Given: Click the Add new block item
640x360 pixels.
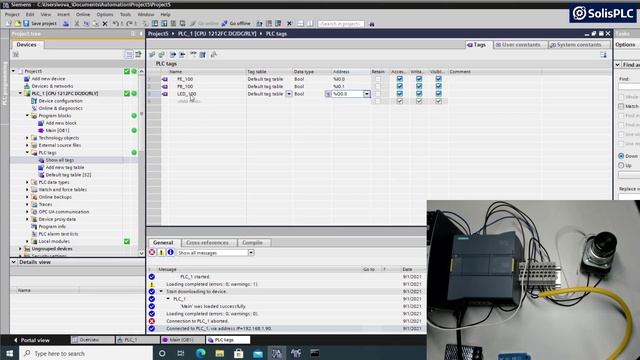Looking at the screenshot, I should [x=61, y=123].
